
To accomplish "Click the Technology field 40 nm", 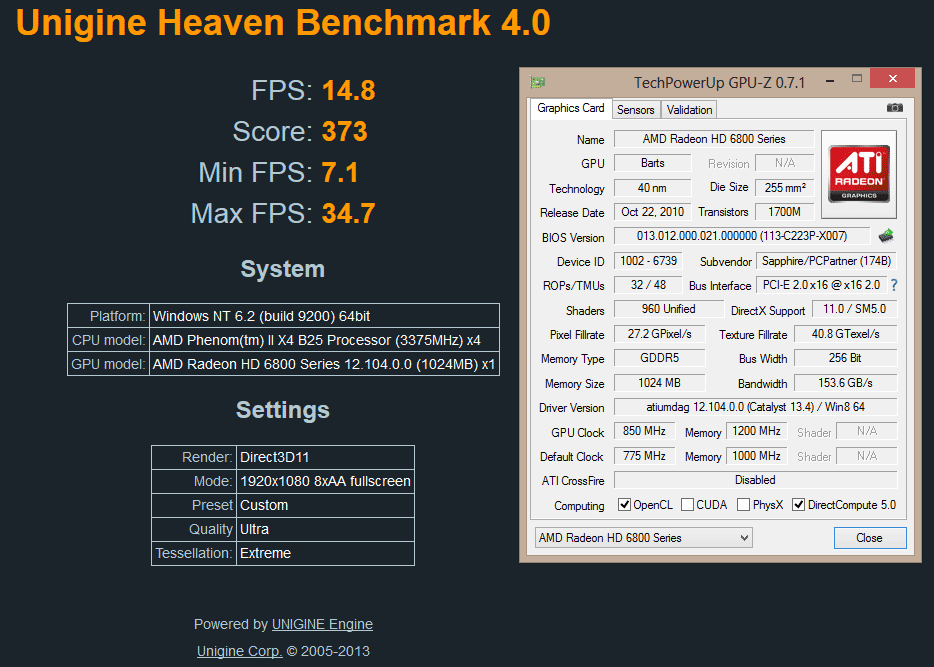I will [652, 188].
